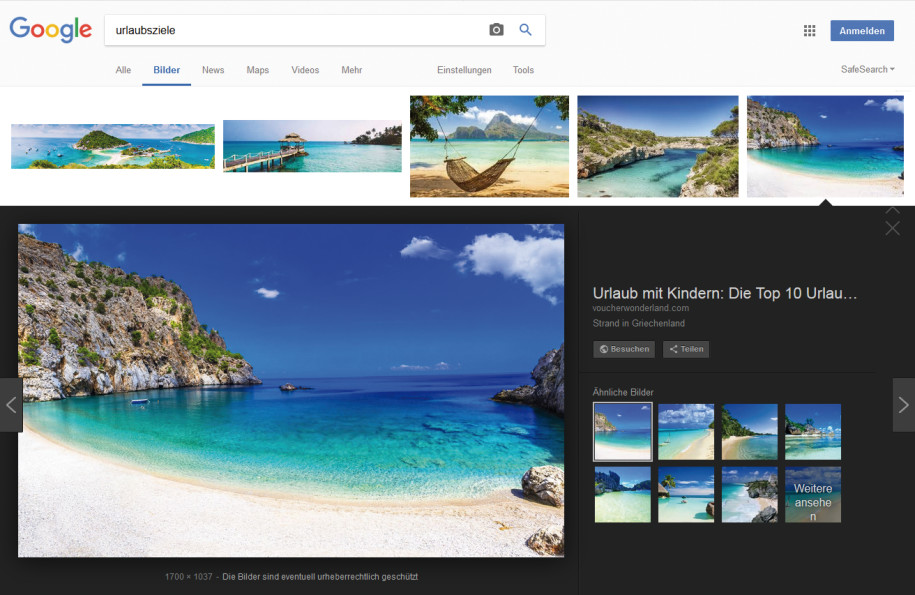Viewport: 915px width, 595px height.
Task: Visit the page with Besuchen button
Action: pyautogui.click(x=624, y=349)
